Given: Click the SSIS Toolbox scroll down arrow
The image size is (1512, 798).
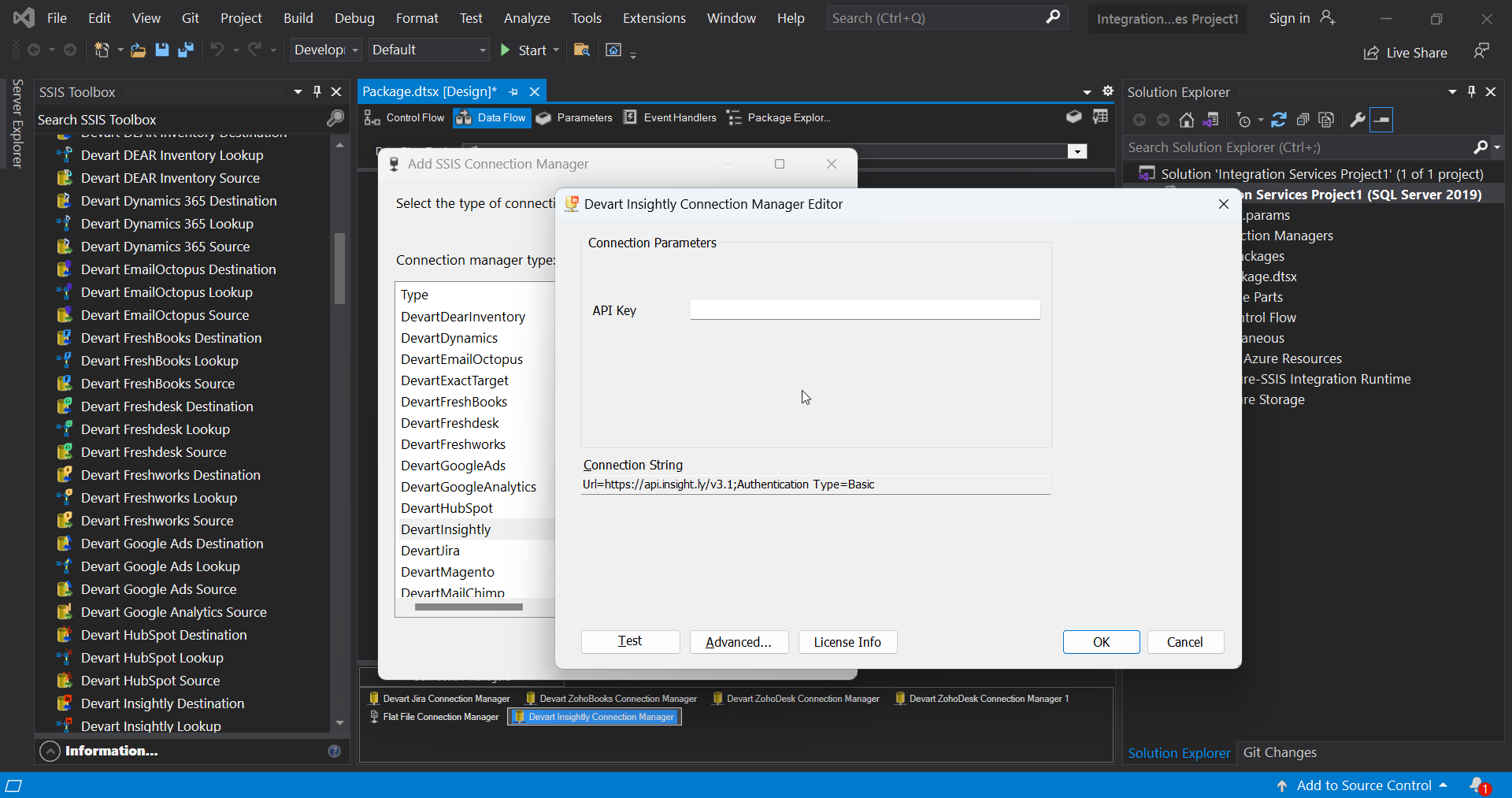Looking at the screenshot, I should [x=339, y=723].
